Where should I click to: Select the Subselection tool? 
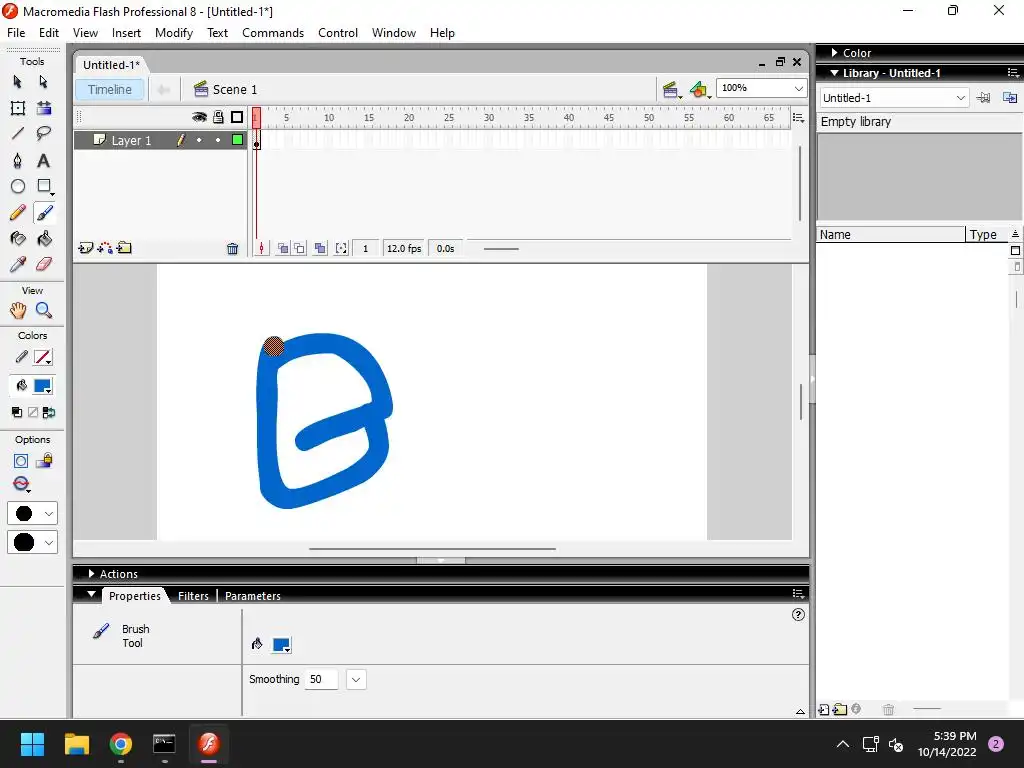tap(44, 82)
